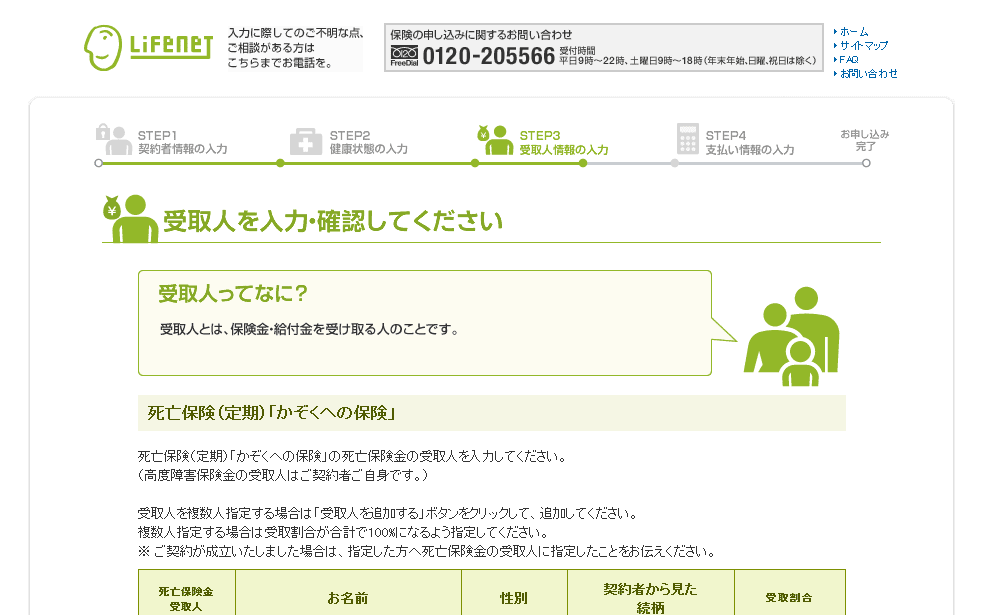The height and width of the screenshot is (615, 997).
Task: Click section header 死亡保険(定期)「かぞくへの保険」
Action: [272, 413]
